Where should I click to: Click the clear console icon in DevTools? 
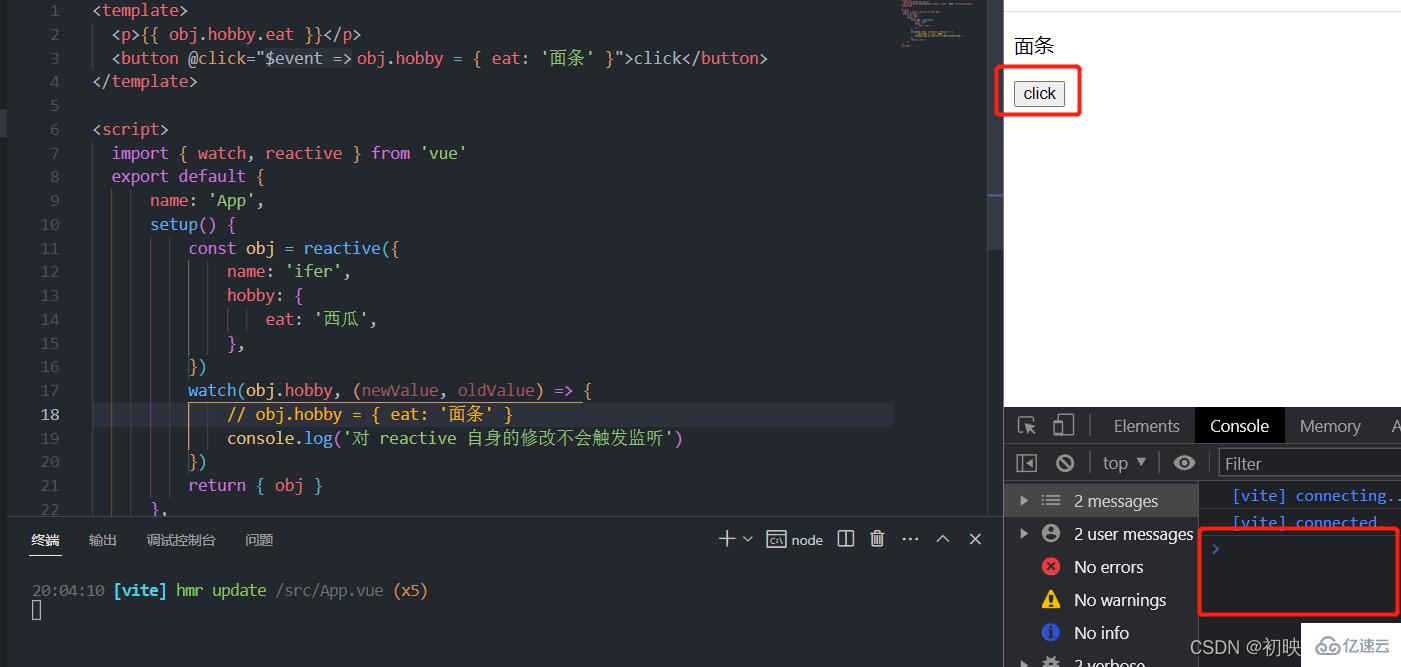point(1064,461)
